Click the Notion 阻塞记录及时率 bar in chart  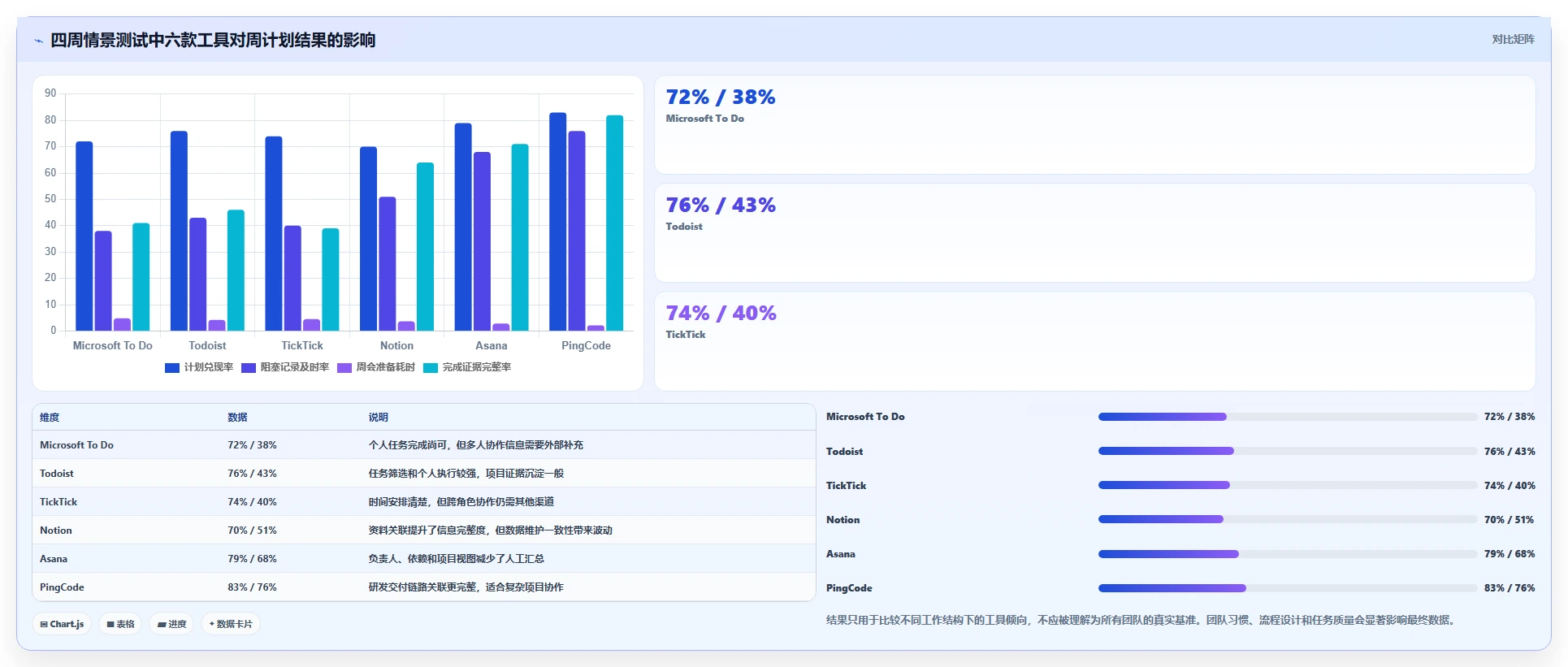(x=388, y=264)
